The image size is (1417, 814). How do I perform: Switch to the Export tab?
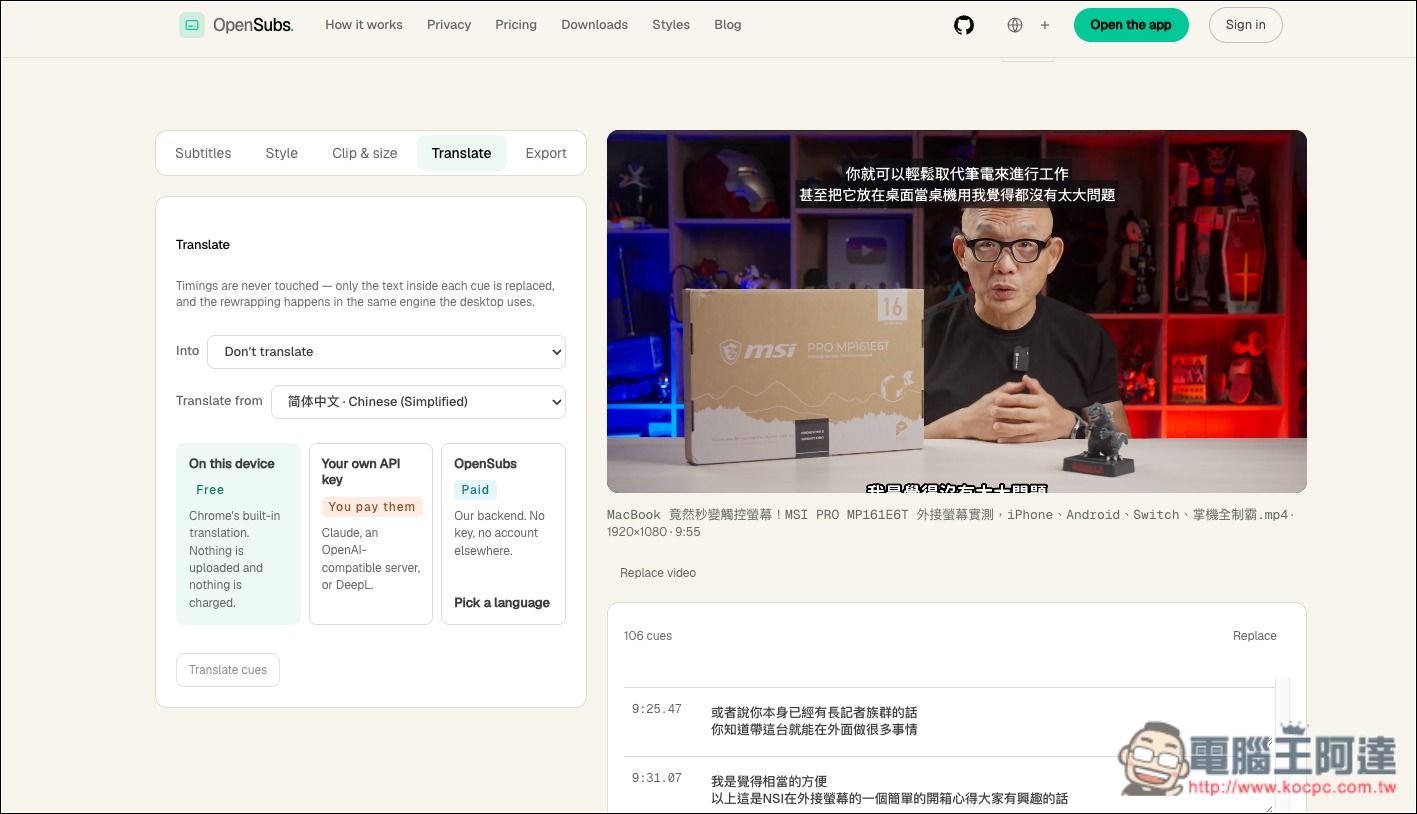[x=546, y=153]
